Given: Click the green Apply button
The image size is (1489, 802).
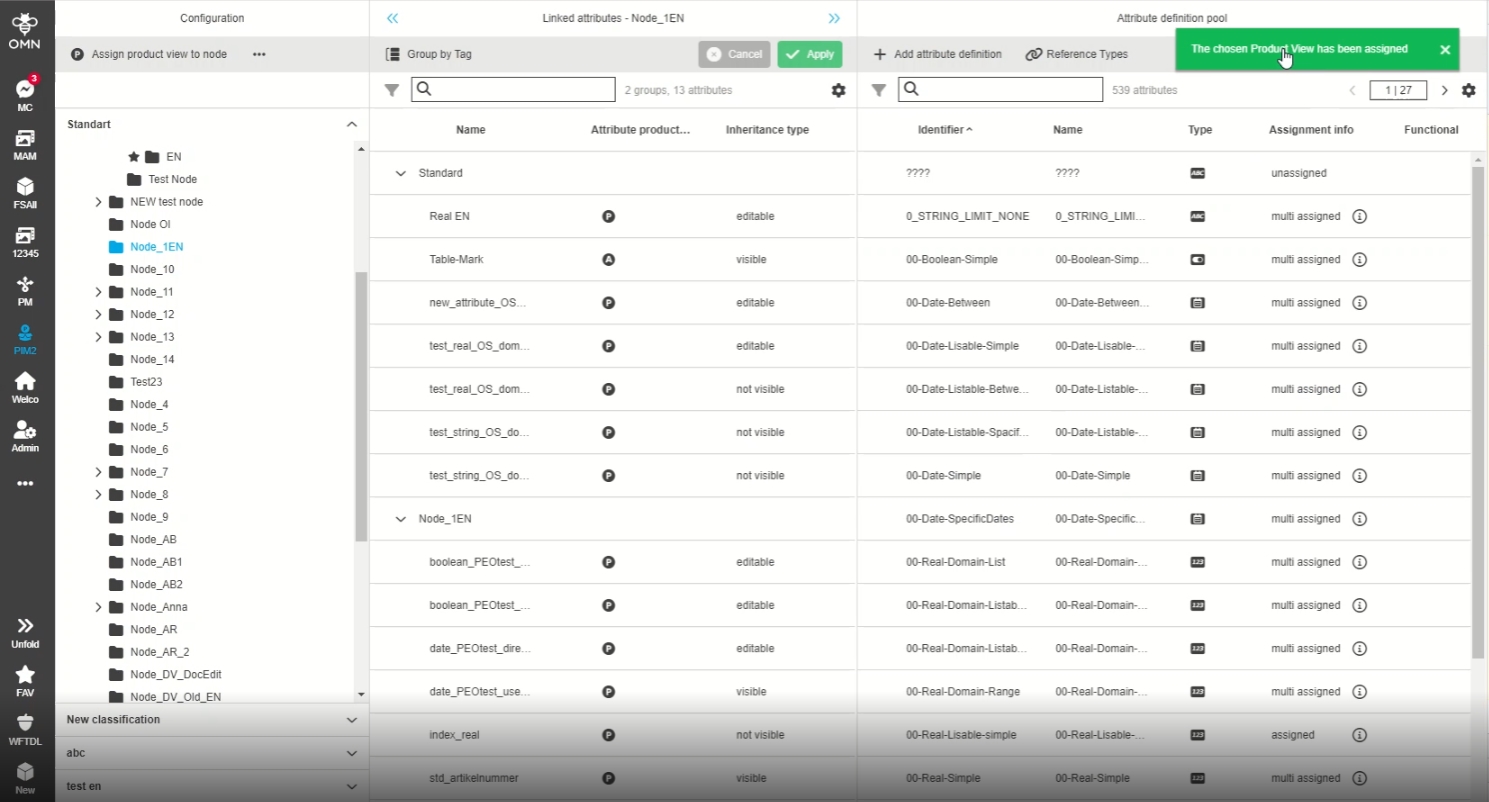Looking at the screenshot, I should (x=809, y=54).
